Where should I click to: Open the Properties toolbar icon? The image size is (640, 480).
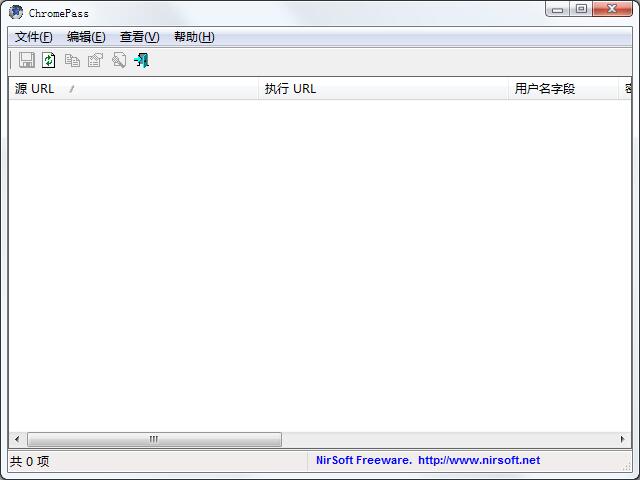[95, 60]
